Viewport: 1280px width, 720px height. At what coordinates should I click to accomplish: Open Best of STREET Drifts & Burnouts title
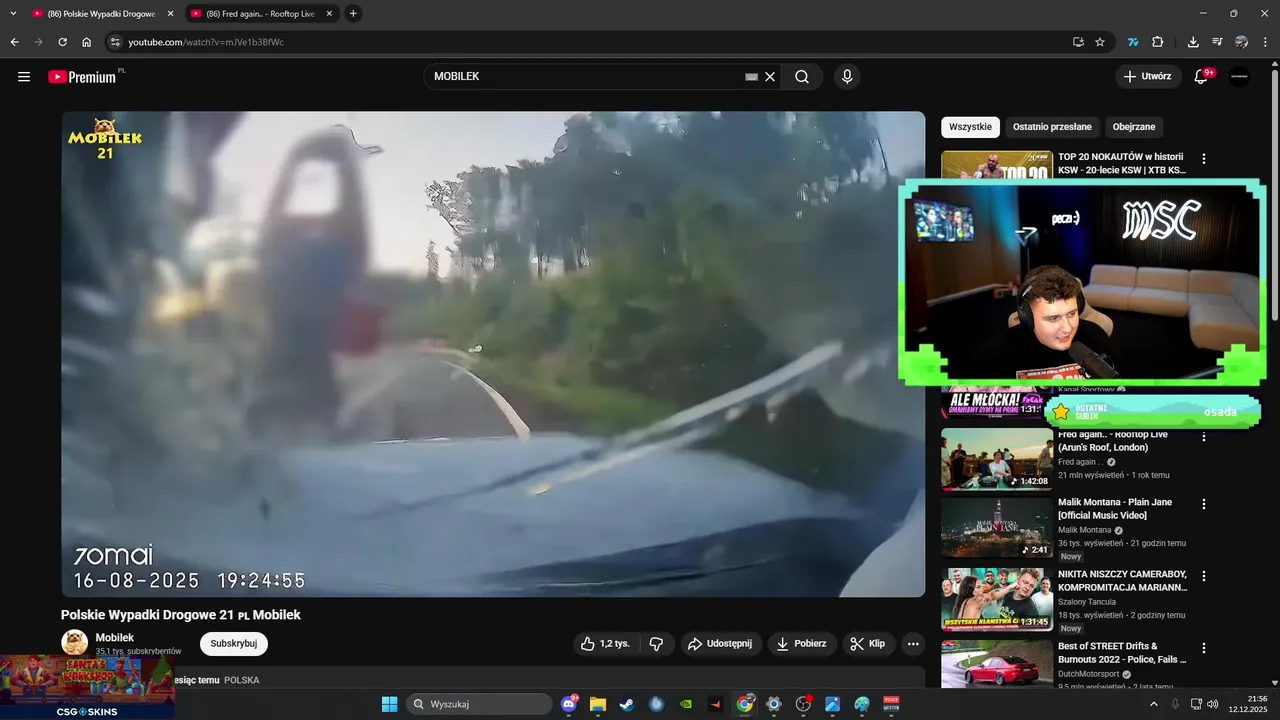(1122, 653)
